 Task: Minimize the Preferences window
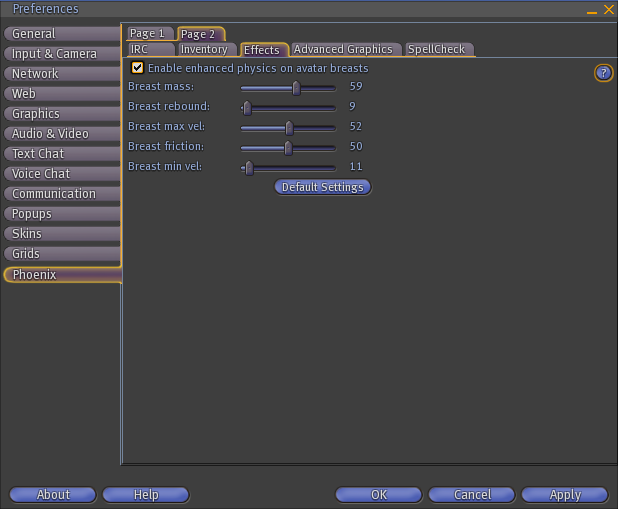[x=591, y=9]
